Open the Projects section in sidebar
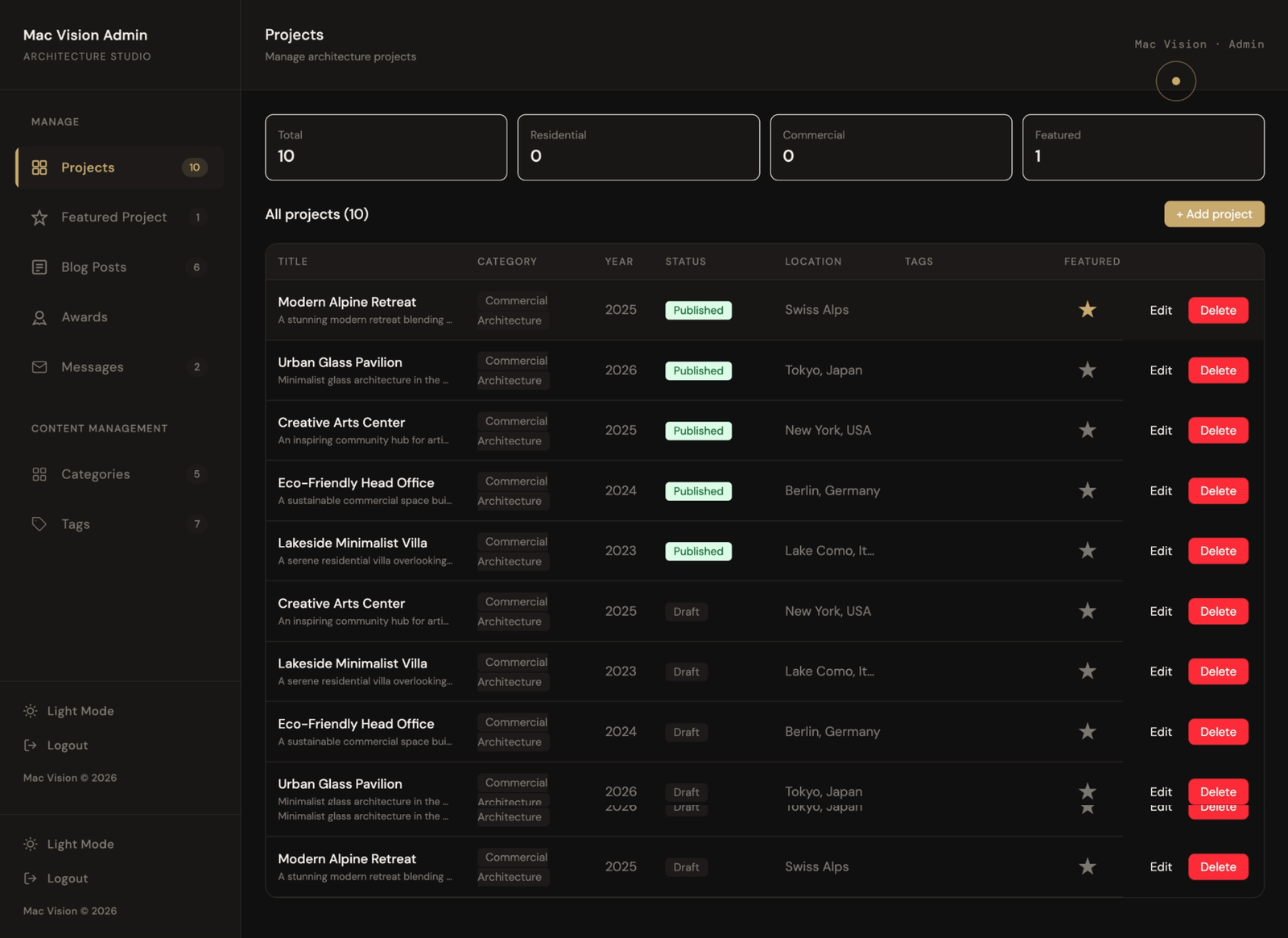This screenshot has width=1288, height=938. point(119,167)
